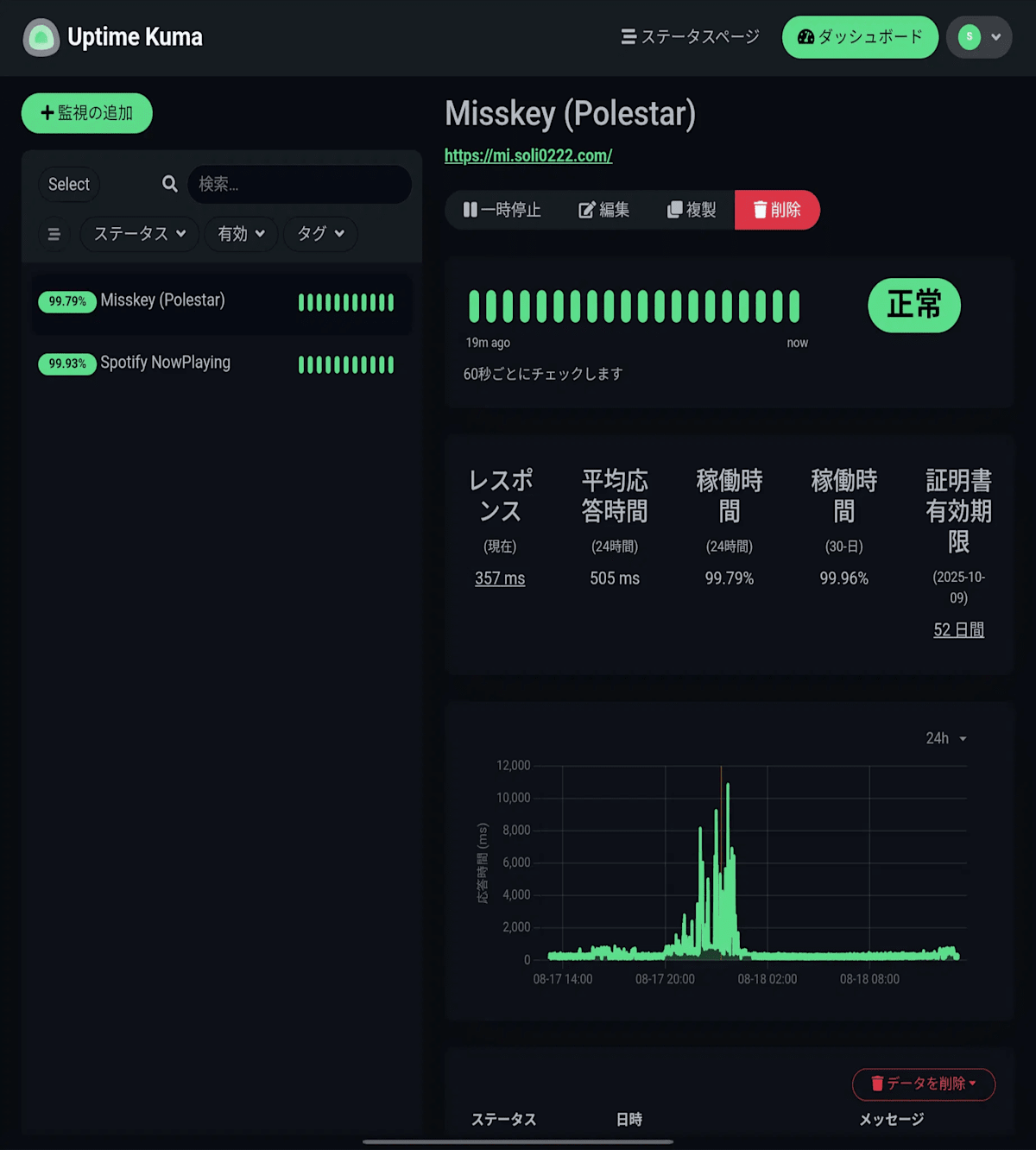This screenshot has height=1150, width=1036.
Task: Open the ステータス filter dropdown
Action: 138,234
